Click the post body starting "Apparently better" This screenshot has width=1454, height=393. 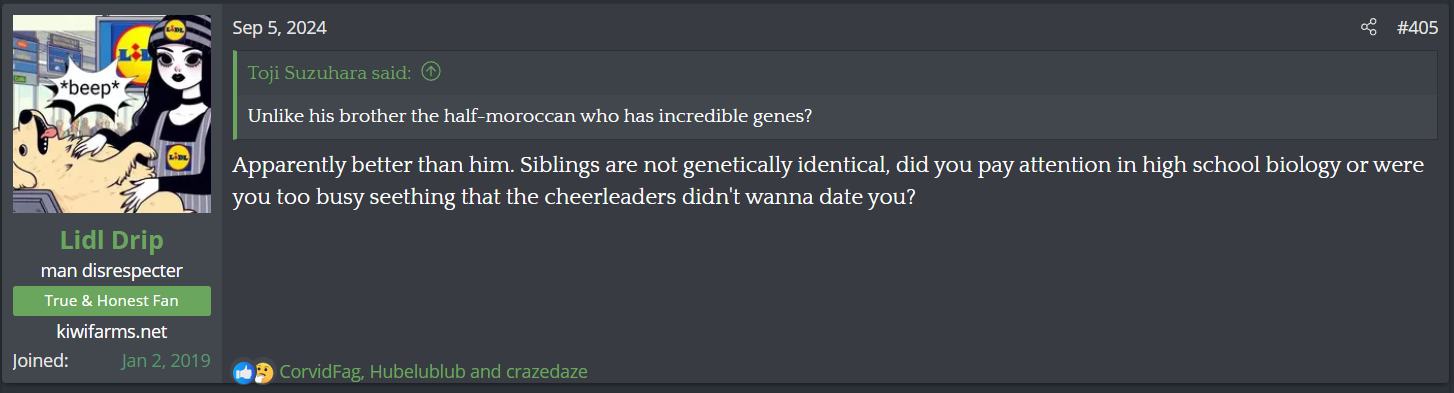coord(828,181)
